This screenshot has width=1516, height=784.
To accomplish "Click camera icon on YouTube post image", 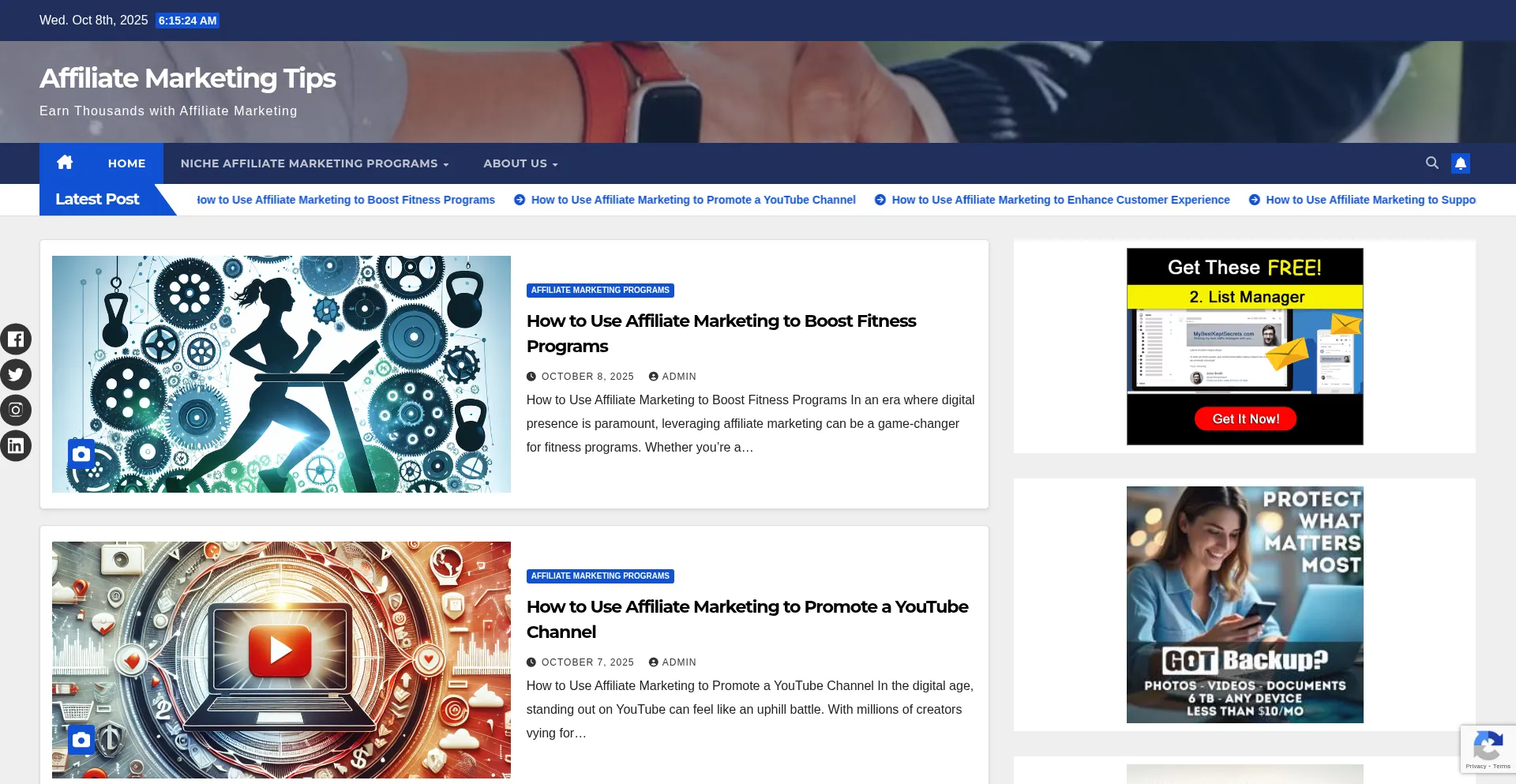I will pos(81,740).
